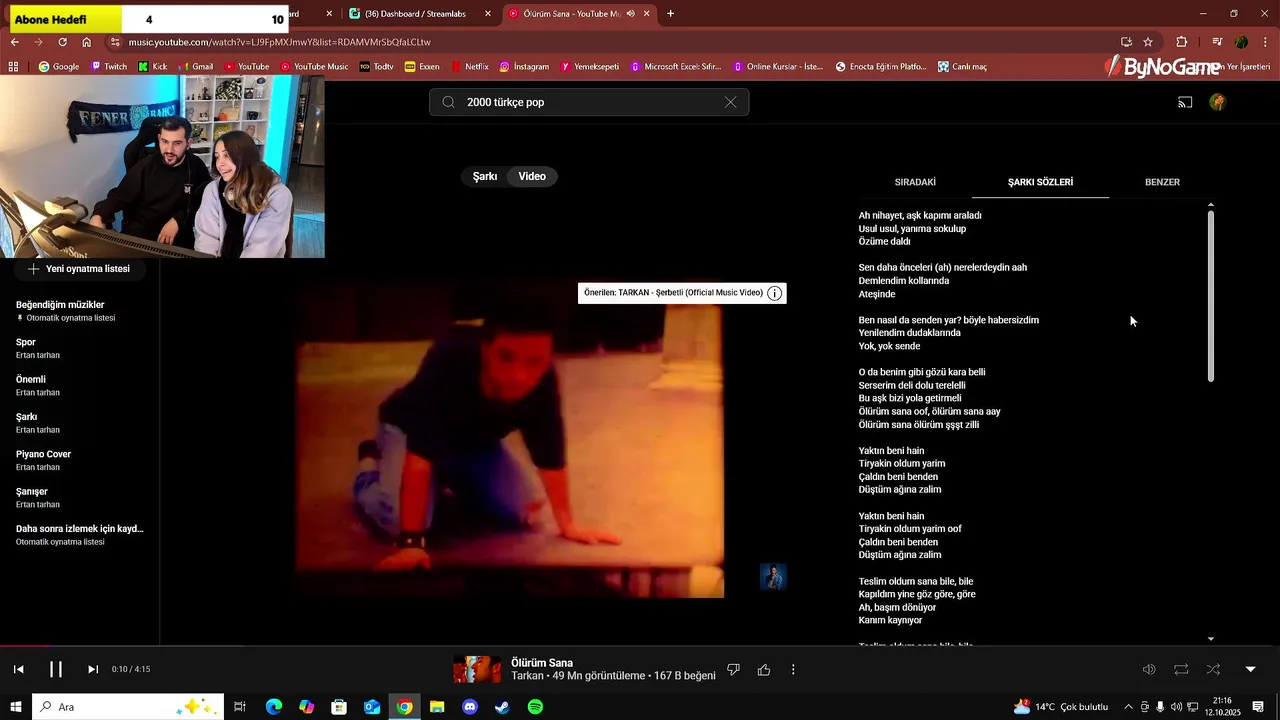Screen dimensions: 1280x720
Task: Open the Chrome extensions puzzle icon
Action: [x=1182, y=42]
